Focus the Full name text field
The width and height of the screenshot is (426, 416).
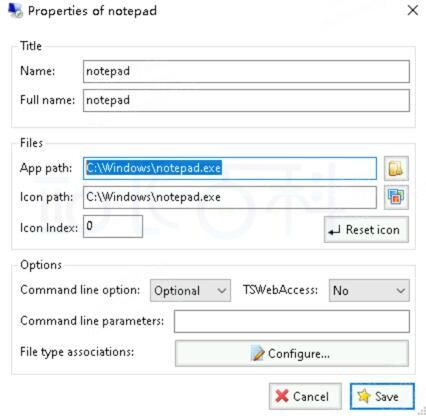click(246, 100)
